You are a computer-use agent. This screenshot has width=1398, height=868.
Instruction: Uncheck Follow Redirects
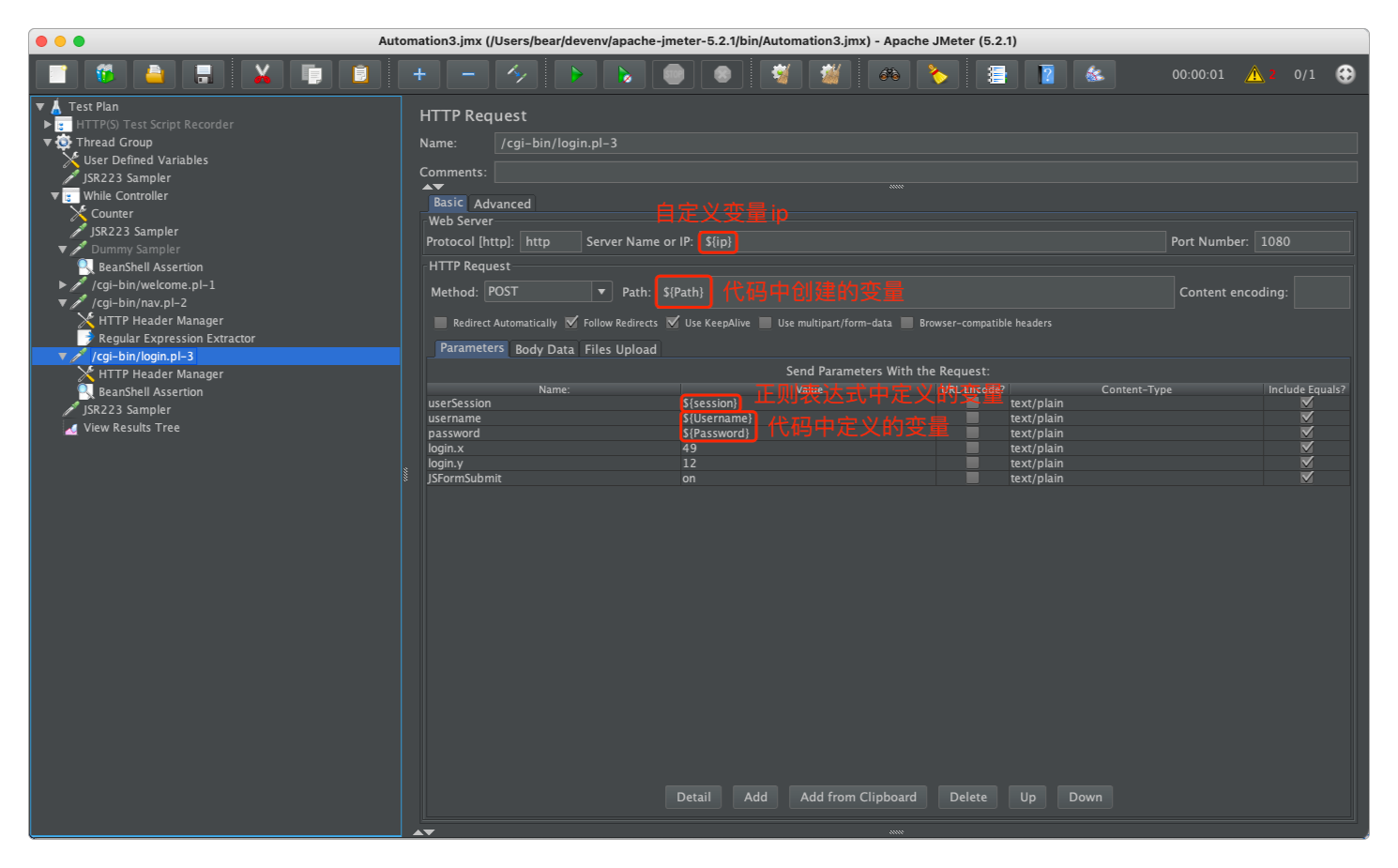[571, 323]
